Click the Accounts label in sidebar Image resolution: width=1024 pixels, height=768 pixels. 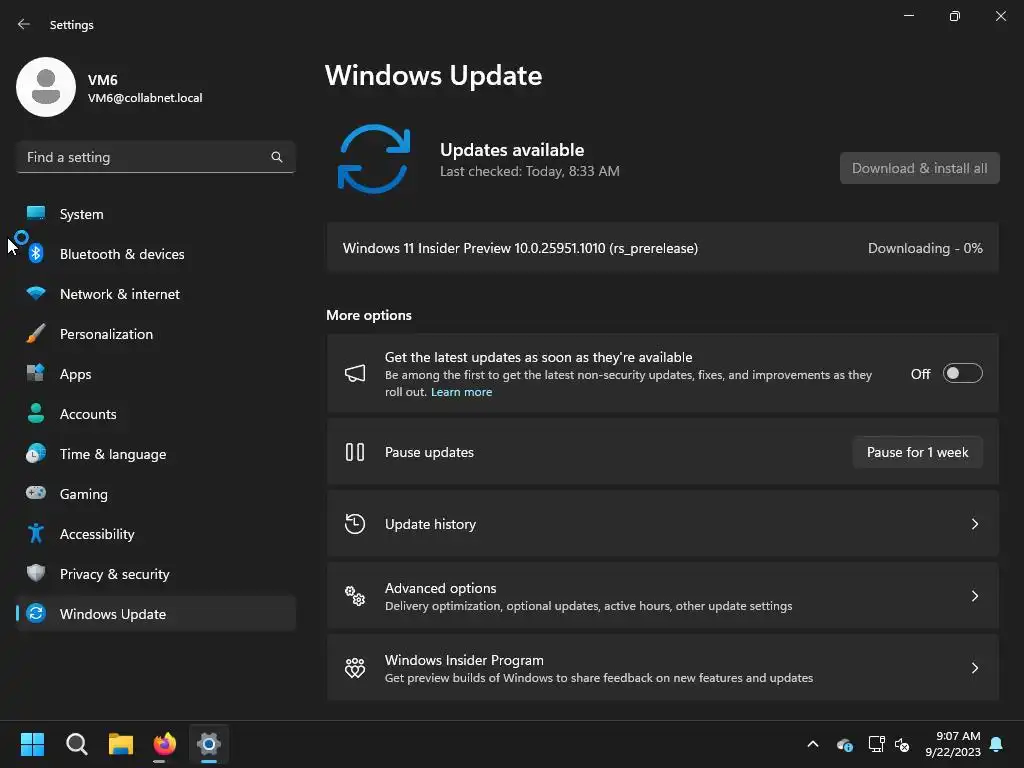(x=88, y=414)
